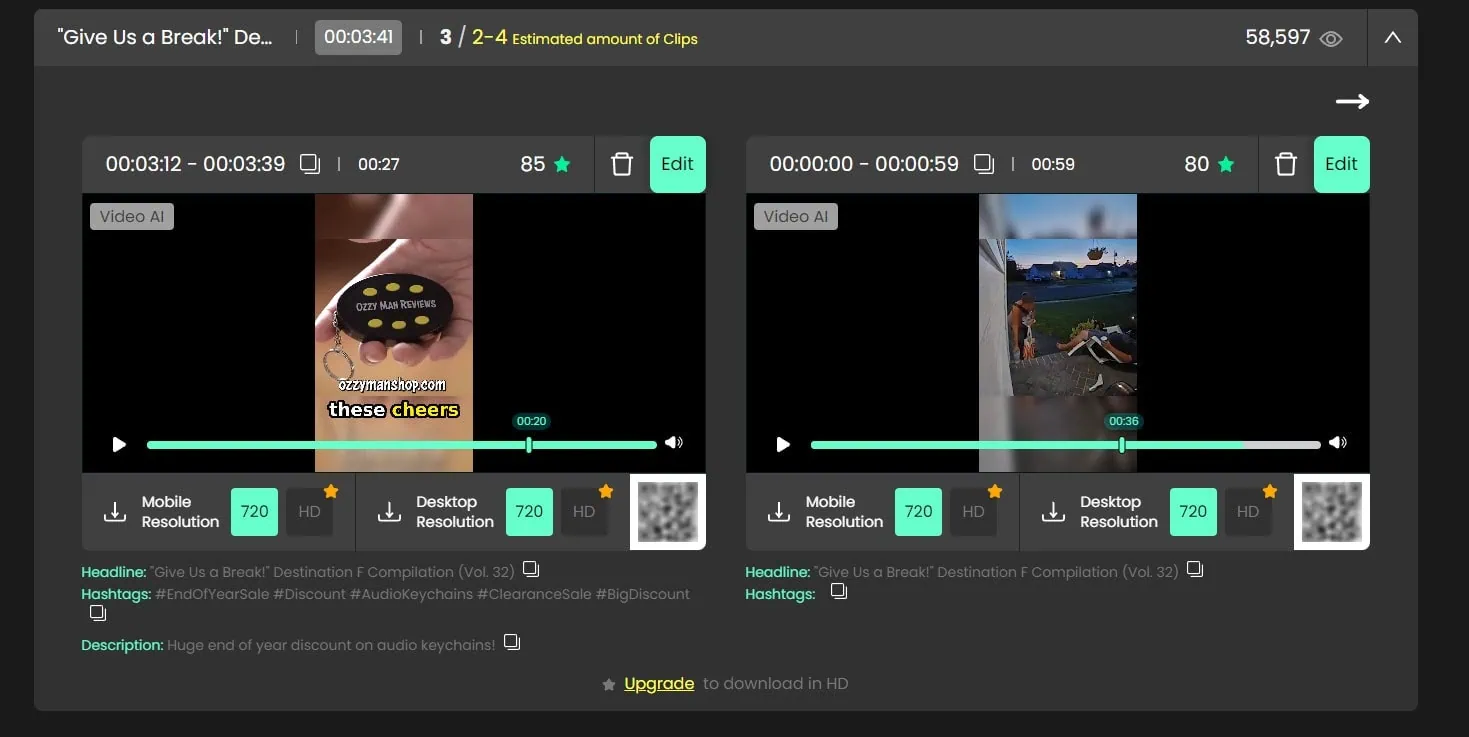Copy the second clip headline

pos(1195,570)
